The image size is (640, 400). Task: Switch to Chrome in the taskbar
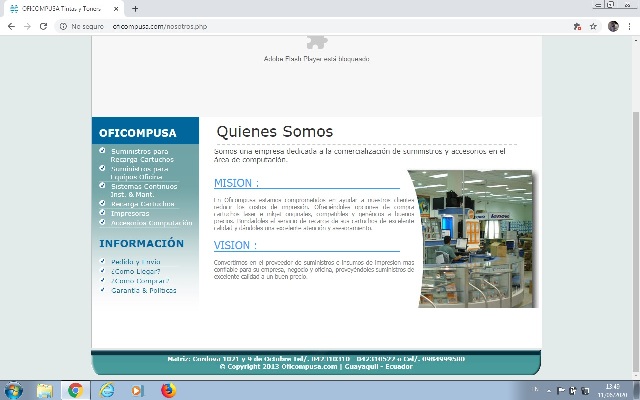[x=76, y=391]
